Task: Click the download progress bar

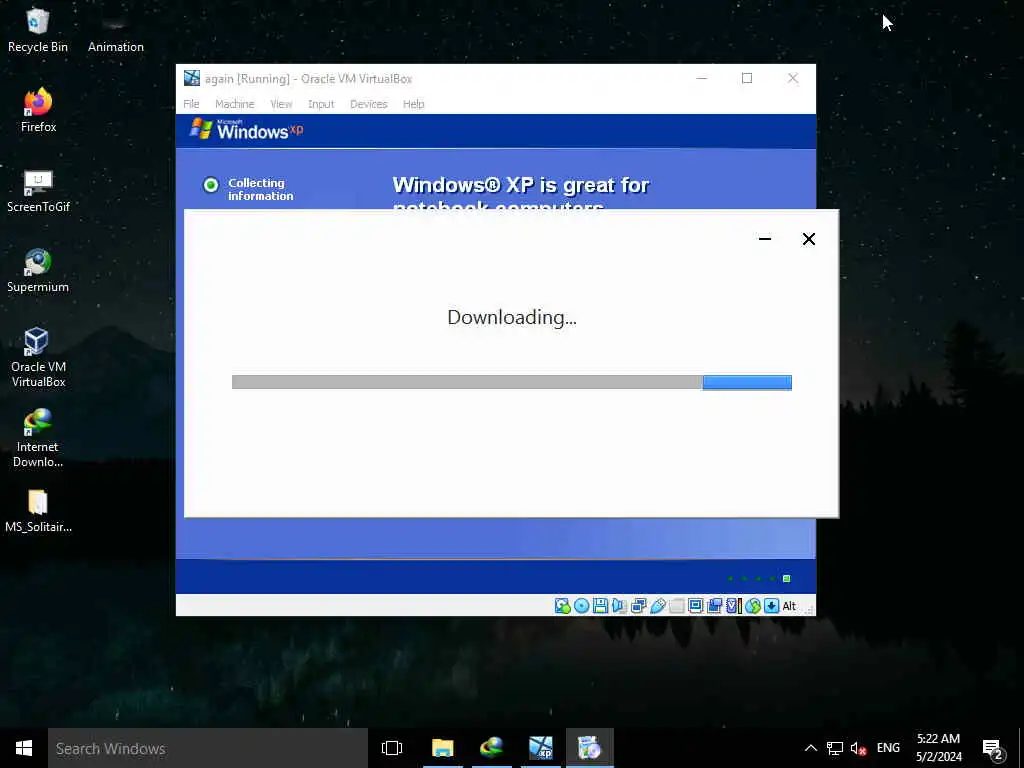Action: click(x=512, y=382)
